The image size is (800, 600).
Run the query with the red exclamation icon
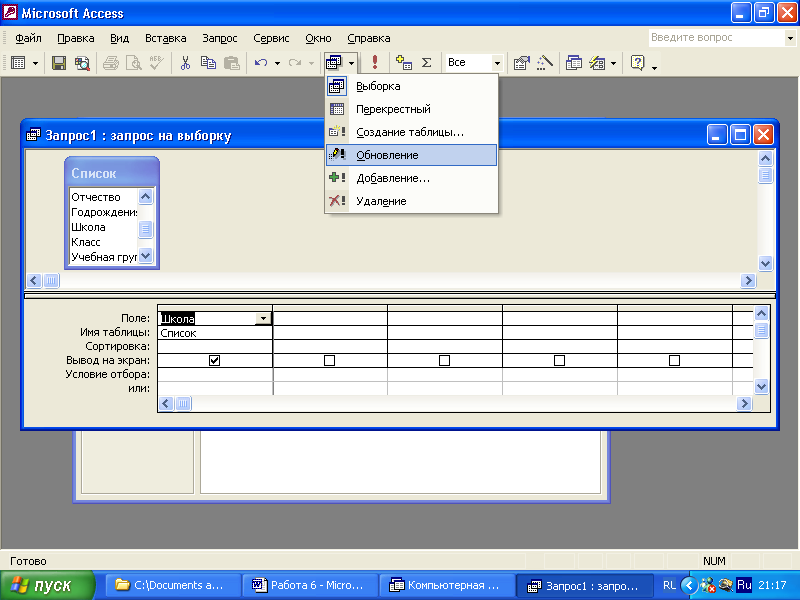[375, 63]
